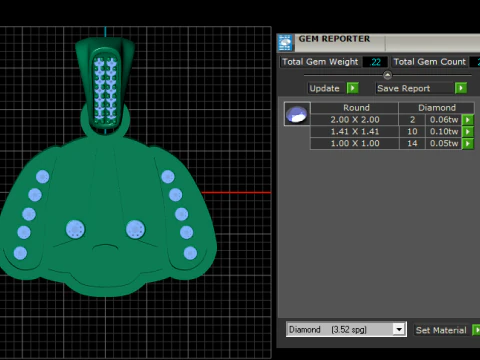Click the 0.05tw weight cell
Image resolution: width=480 pixels, height=360 pixels.
pyautogui.click(x=444, y=144)
